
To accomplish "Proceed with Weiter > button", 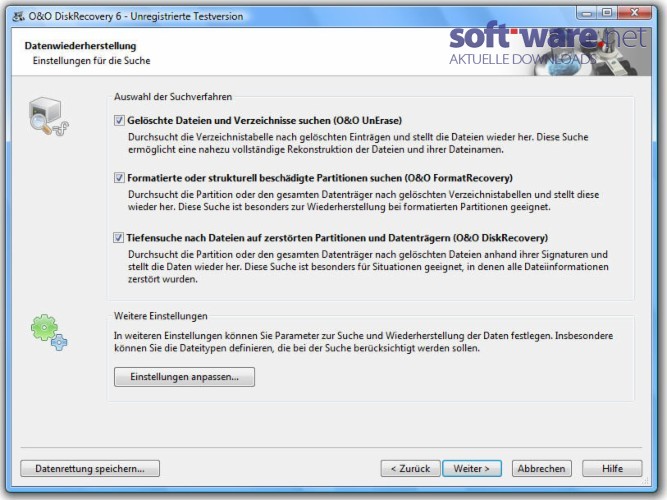I will point(472,469).
